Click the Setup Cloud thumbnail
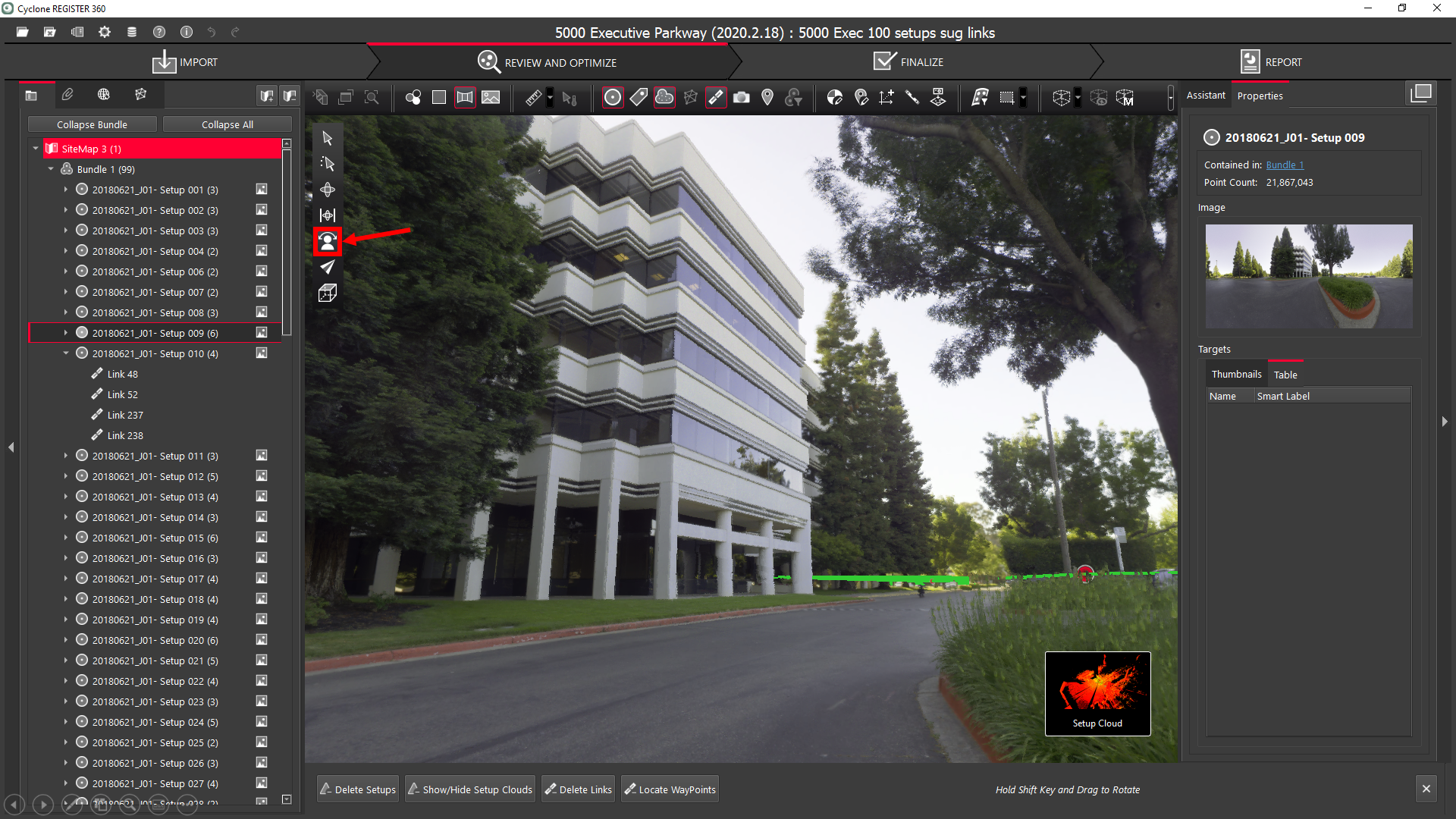The image size is (1456, 819). click(1097, 693)
